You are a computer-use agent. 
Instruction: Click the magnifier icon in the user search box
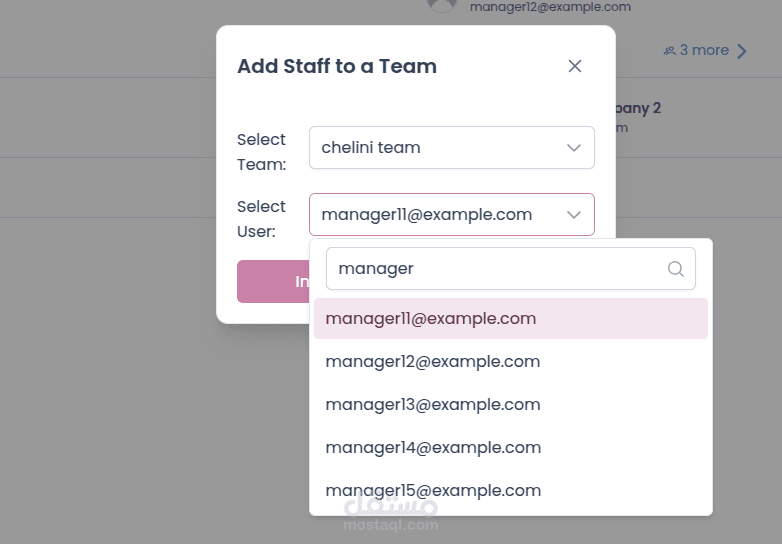pyautogui.click(x=676, y=269)
